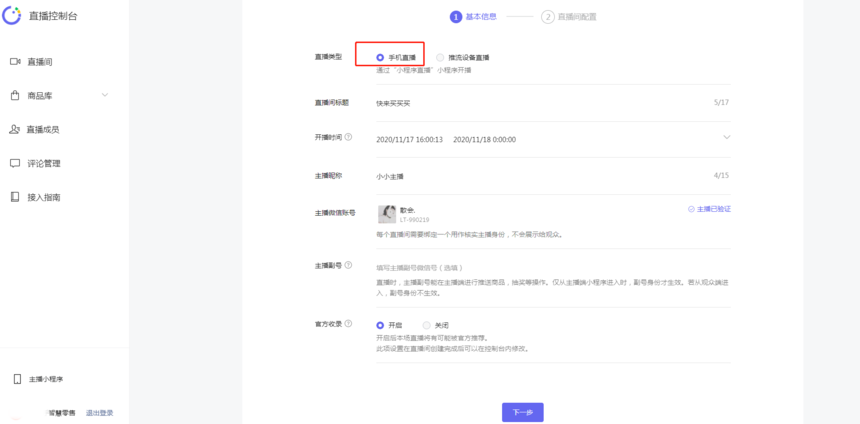Select the 手机直播 radio button
This screenshot has width=860, height=424.
380,58
